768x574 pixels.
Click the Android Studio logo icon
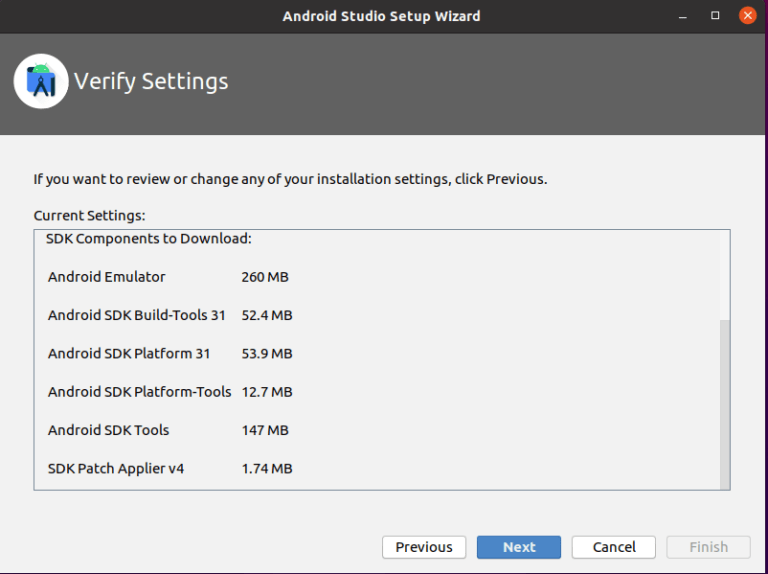click(41, 81)
